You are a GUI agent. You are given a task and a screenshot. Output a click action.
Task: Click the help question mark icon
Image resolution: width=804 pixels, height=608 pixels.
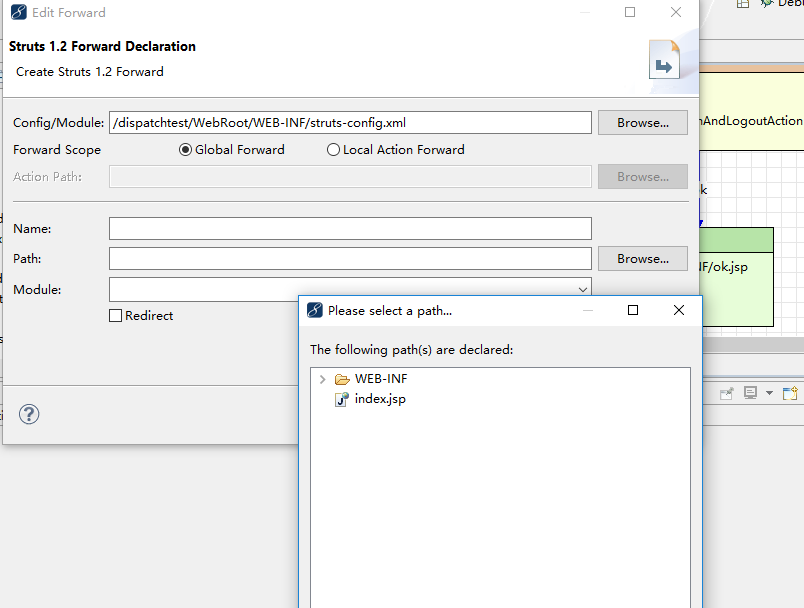pyautogui.click(x=29, y=414)
